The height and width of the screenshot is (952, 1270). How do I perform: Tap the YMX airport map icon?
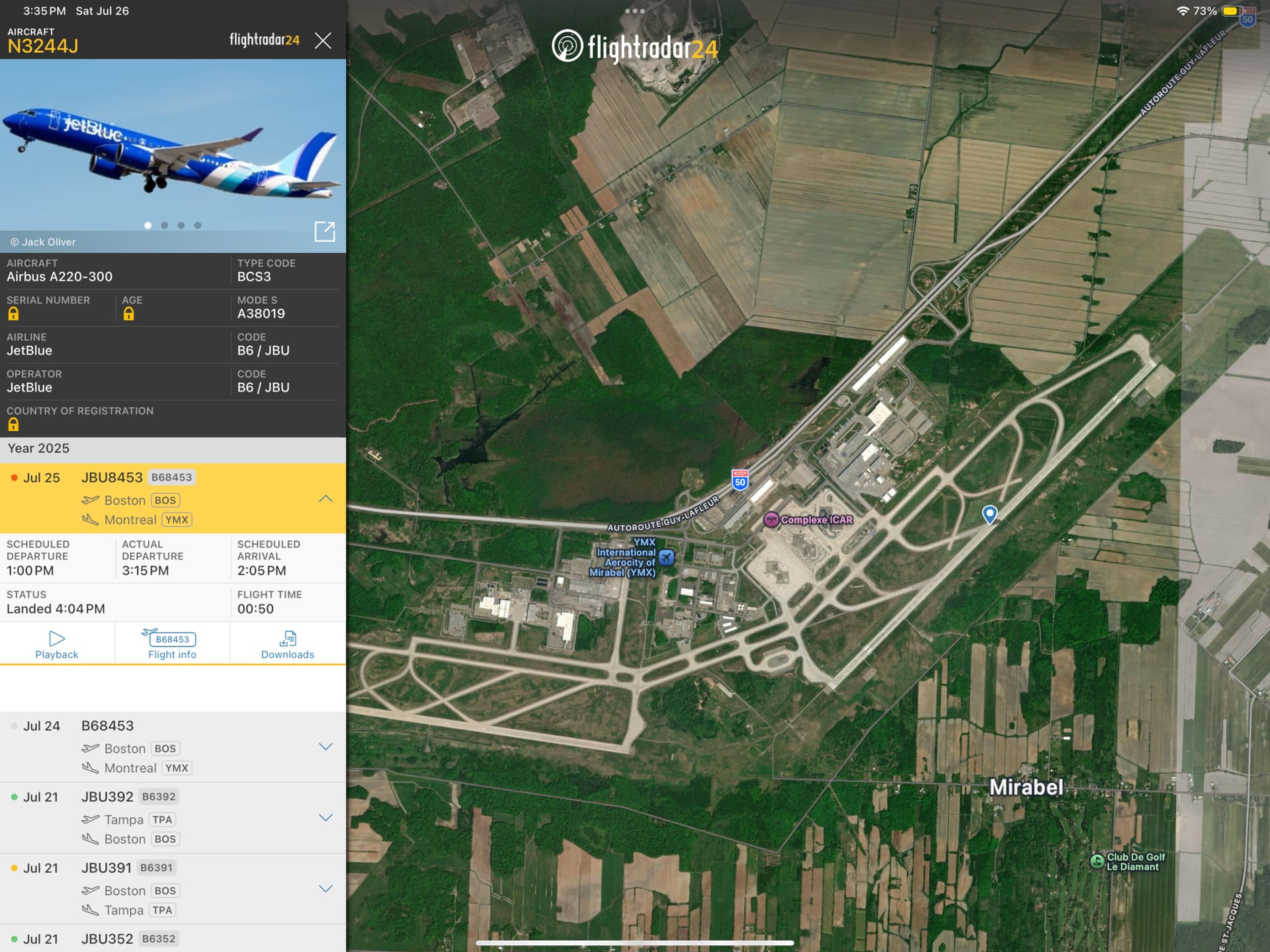(x=667, y=557)
